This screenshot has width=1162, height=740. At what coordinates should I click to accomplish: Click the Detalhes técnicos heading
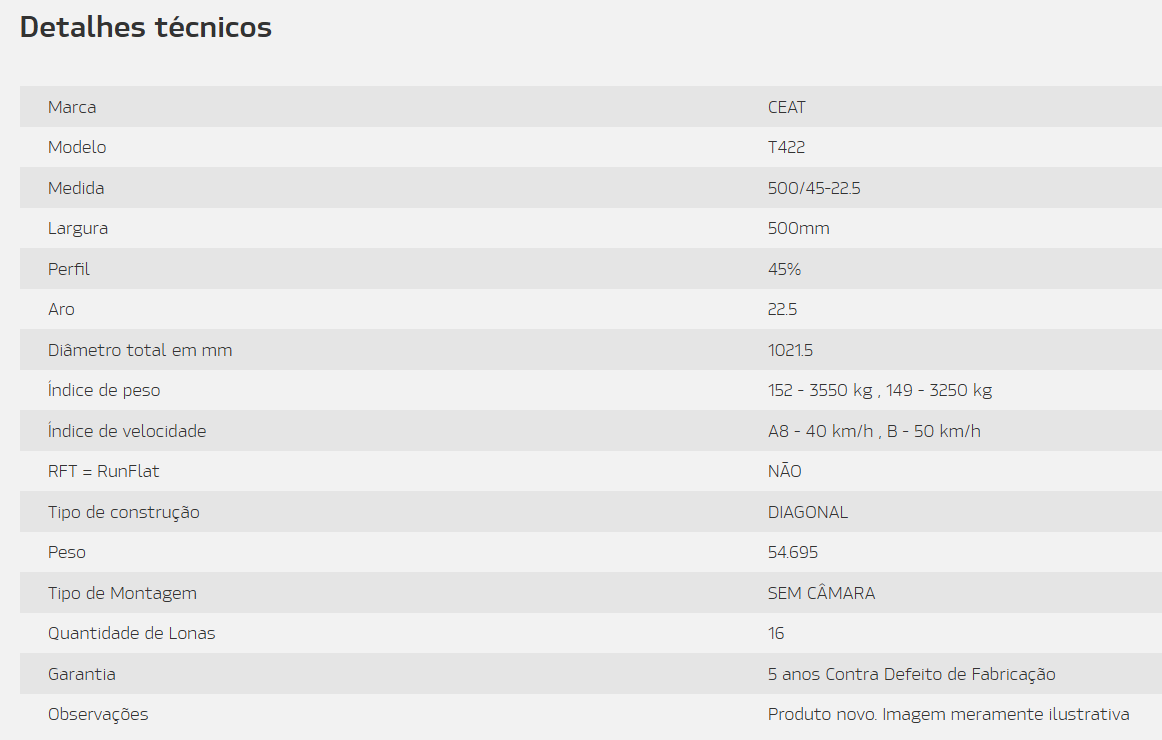[146, 27]
